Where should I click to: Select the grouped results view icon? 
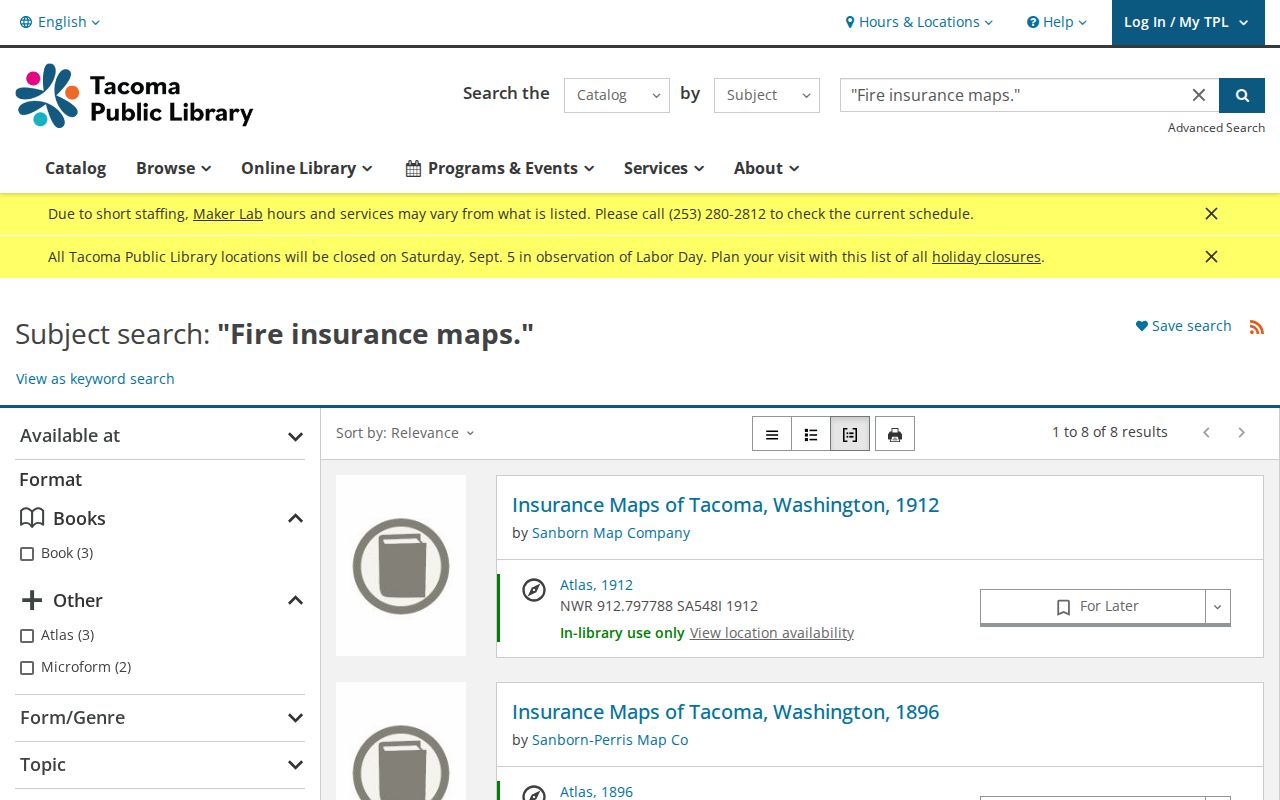tap(850, 434)
